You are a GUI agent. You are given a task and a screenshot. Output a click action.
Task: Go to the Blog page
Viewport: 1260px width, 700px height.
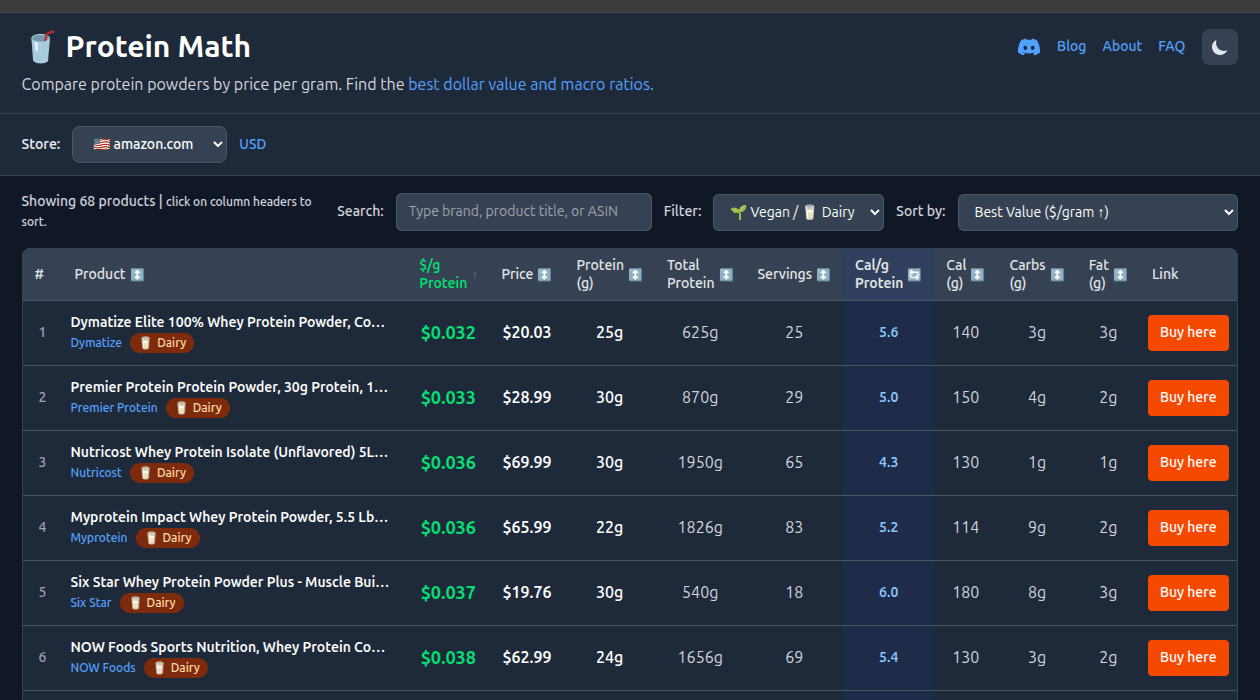coord(1071,46)
